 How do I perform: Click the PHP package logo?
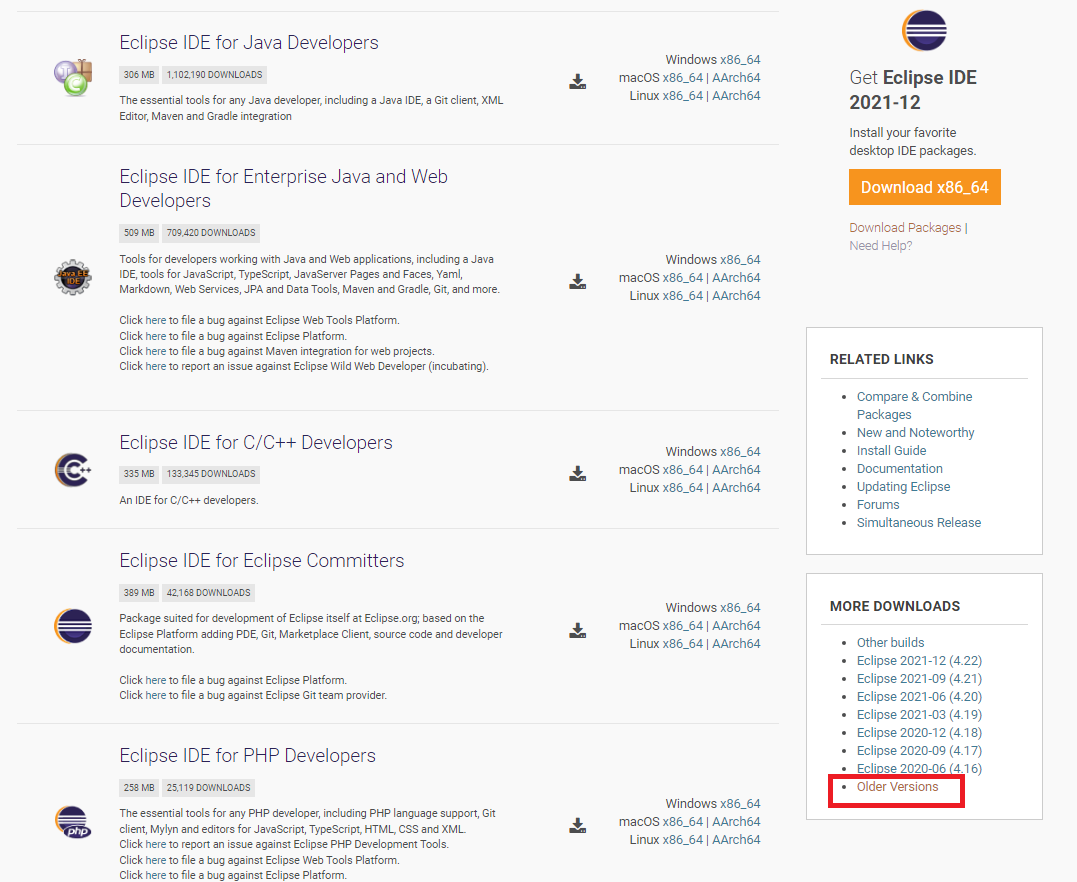click(x=73, y=822)
